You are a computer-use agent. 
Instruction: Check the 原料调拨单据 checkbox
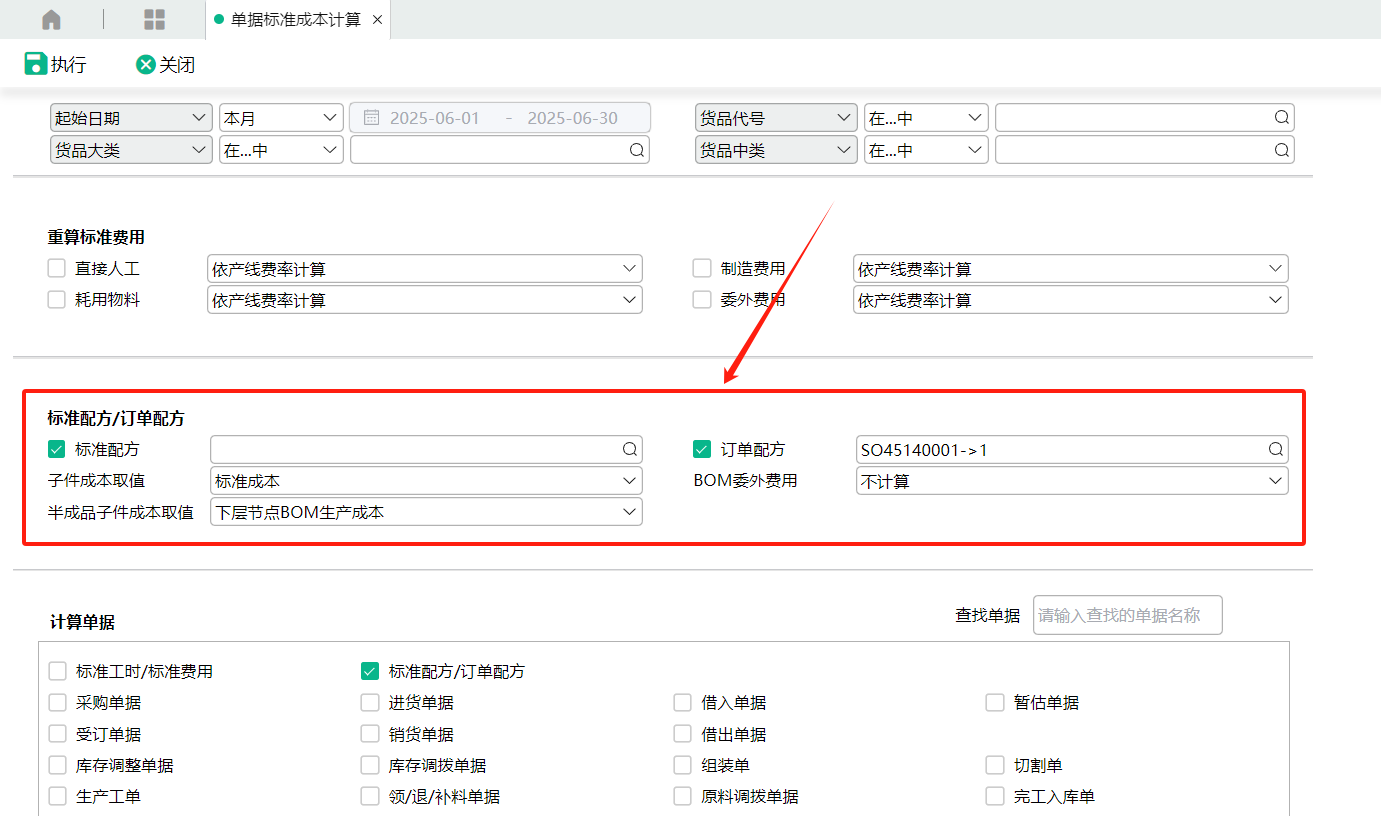[x=682, y=796]
